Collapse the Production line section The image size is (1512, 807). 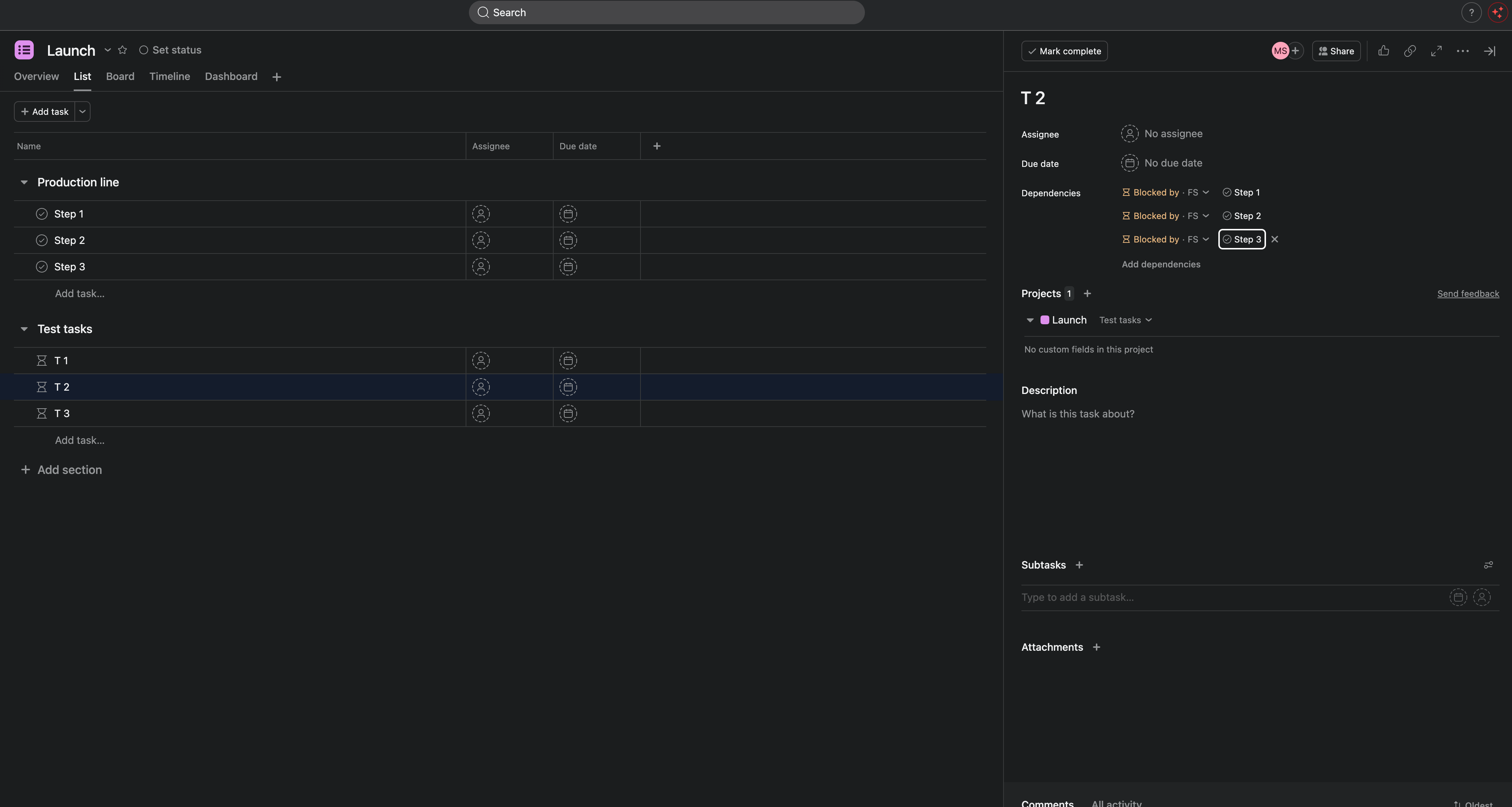coord(24,183)
